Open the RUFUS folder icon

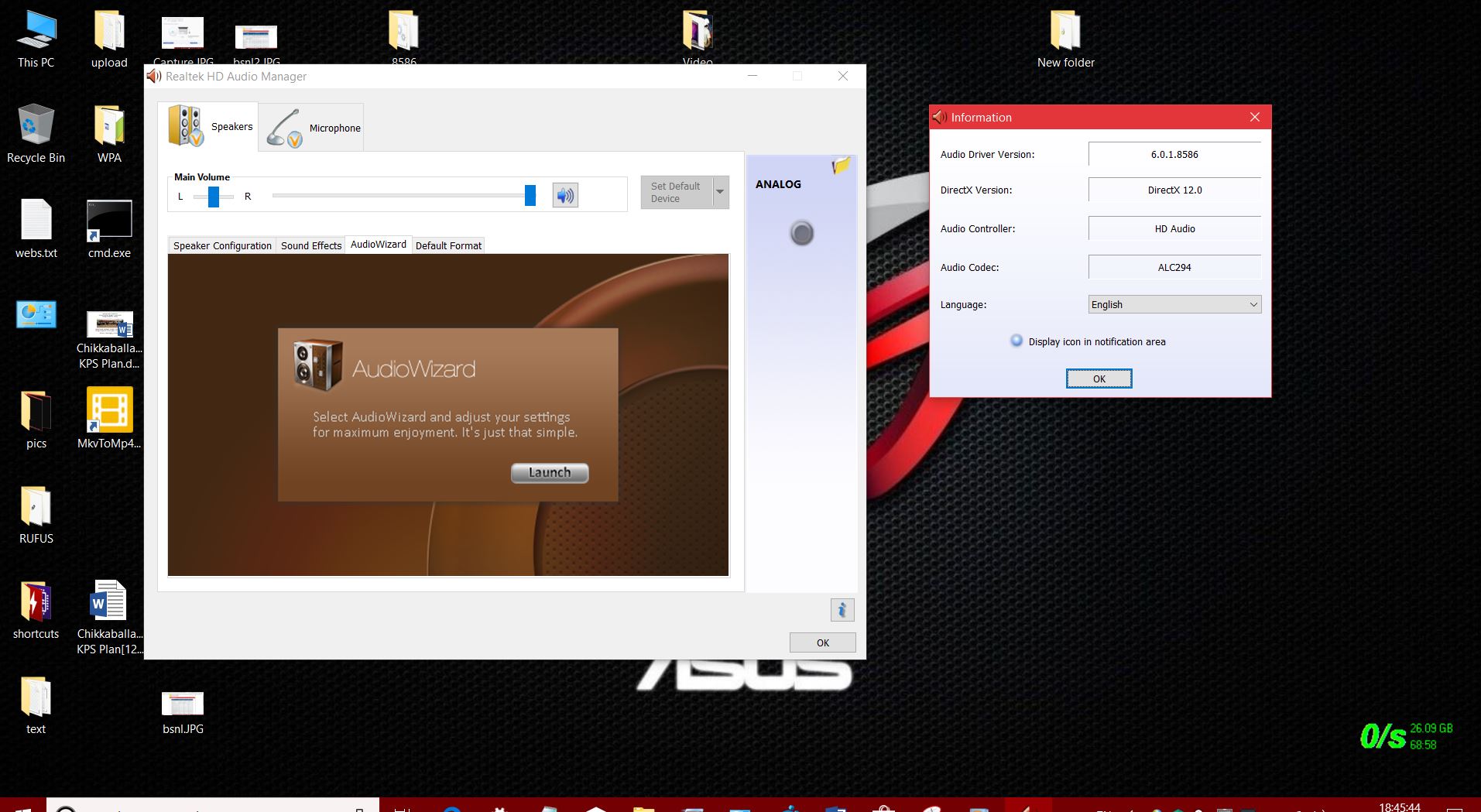coord(36,515)
